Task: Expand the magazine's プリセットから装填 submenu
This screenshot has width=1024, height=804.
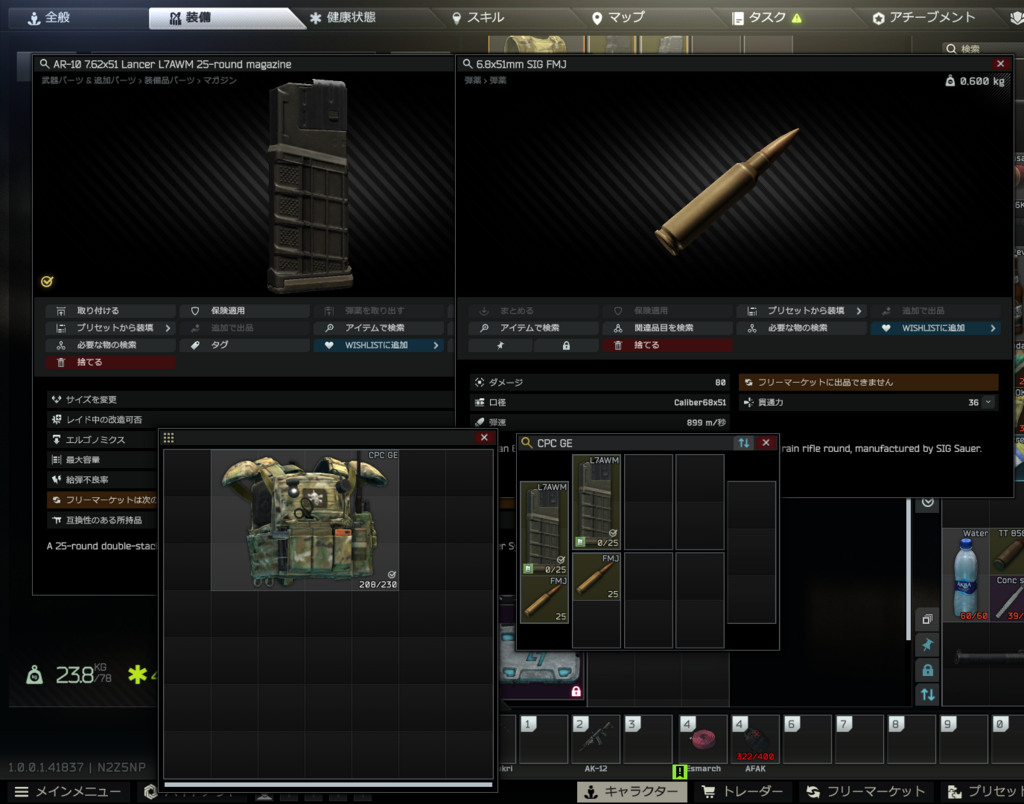Action: click(110, 328)
